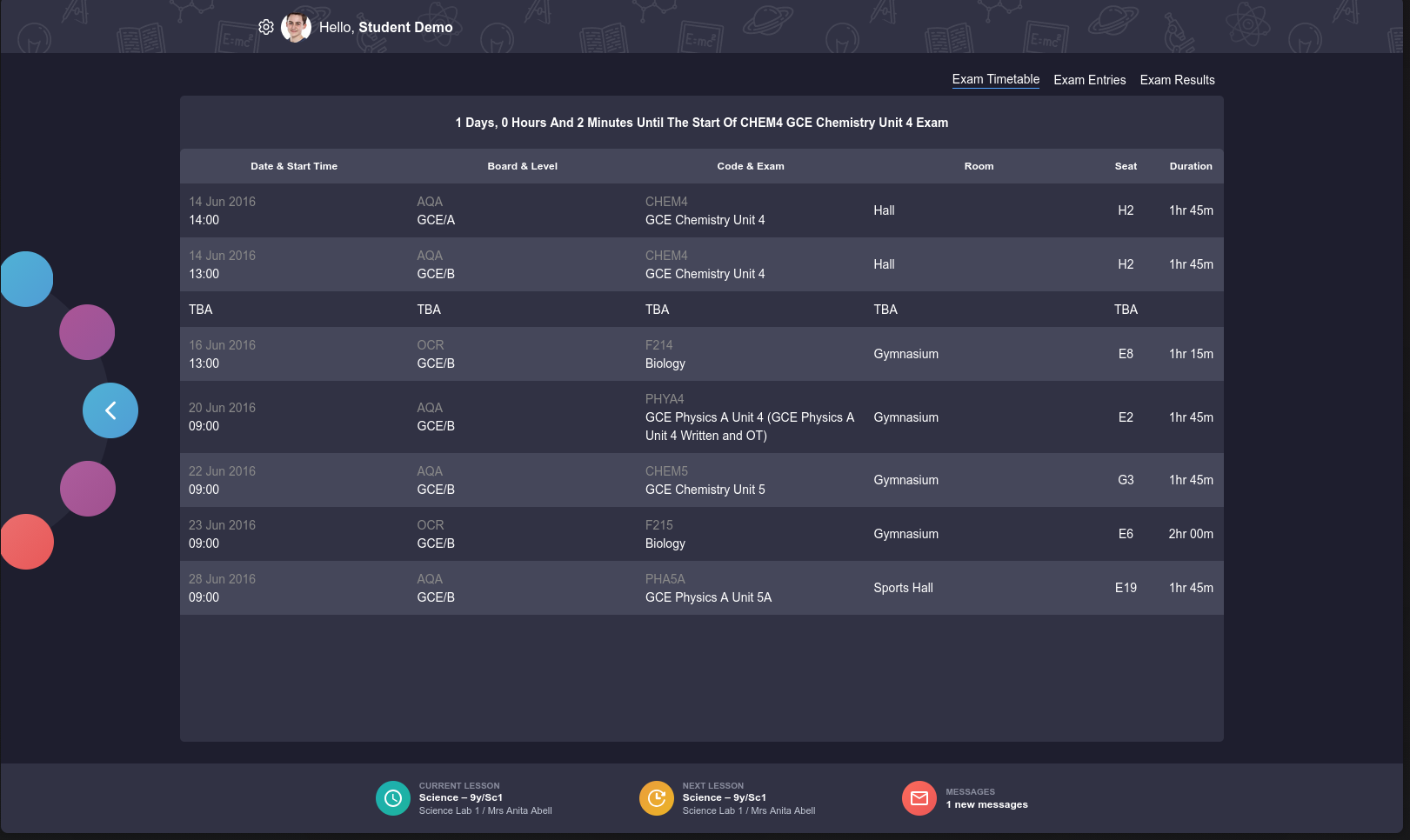Image resolution: width=1410 pixels, height=840 pixels.
Task: Click the blue back arrow circle
Action: click(x=110, y=410)
